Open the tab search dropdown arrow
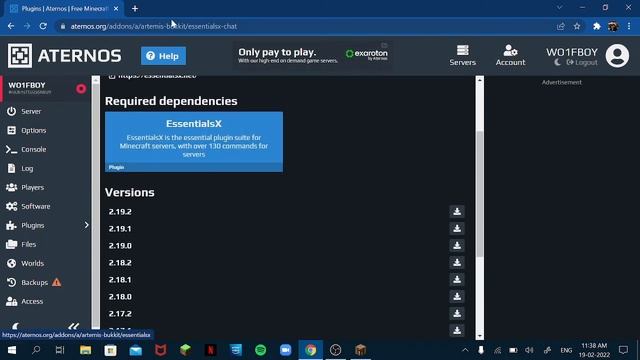 click(559, 7)
